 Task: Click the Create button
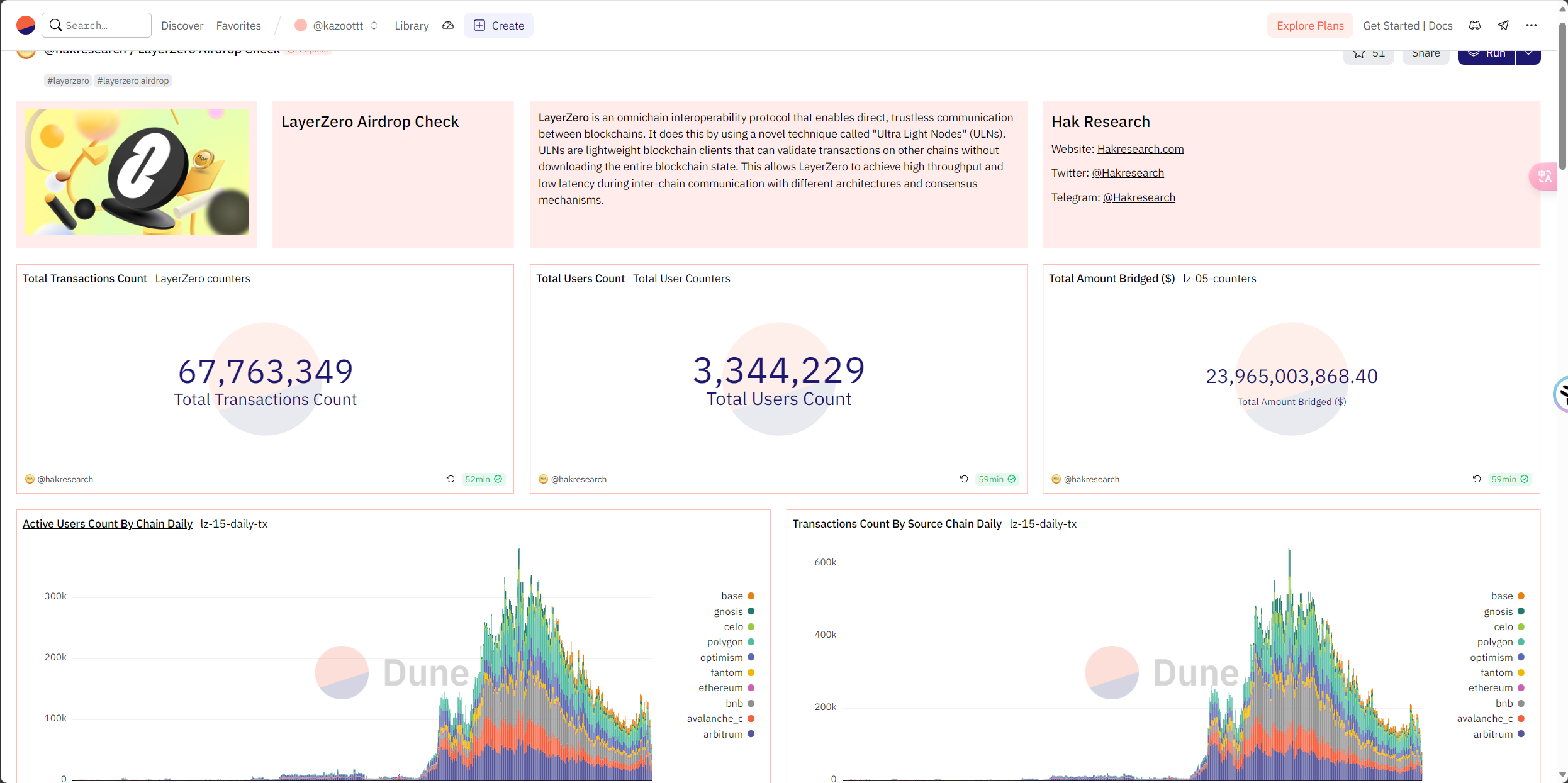click(x=498, y=26)
